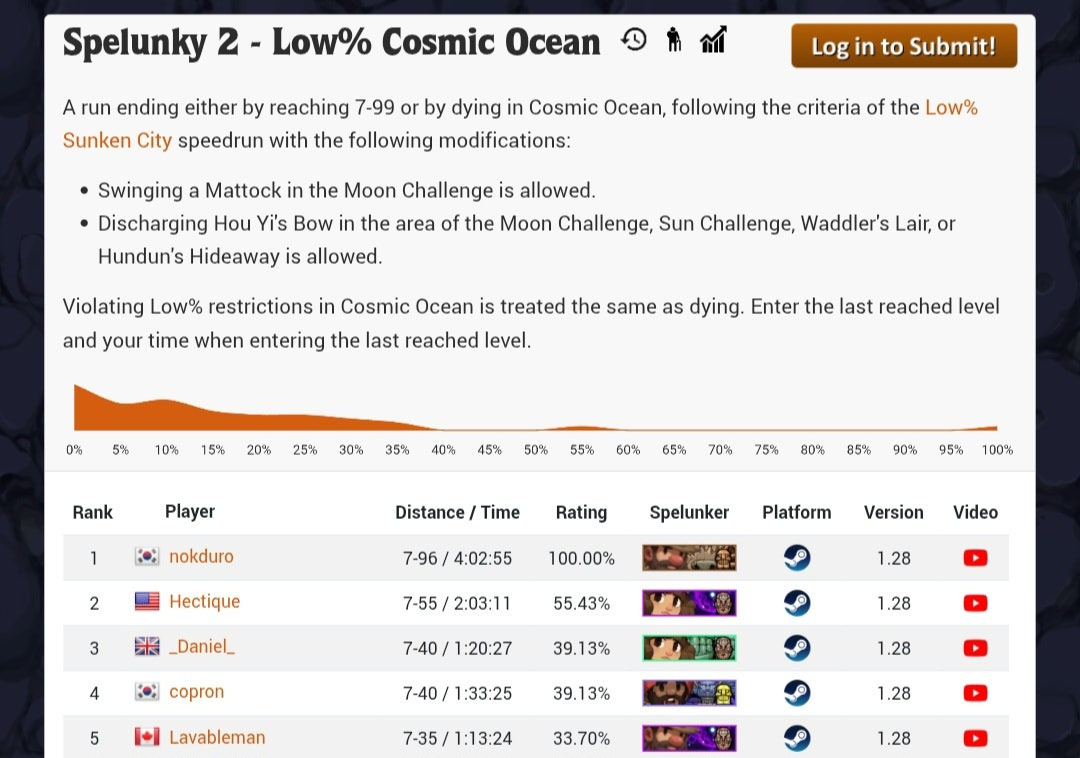
Task: Go to the _Daniel_ player page
Action: click(202, 647)
